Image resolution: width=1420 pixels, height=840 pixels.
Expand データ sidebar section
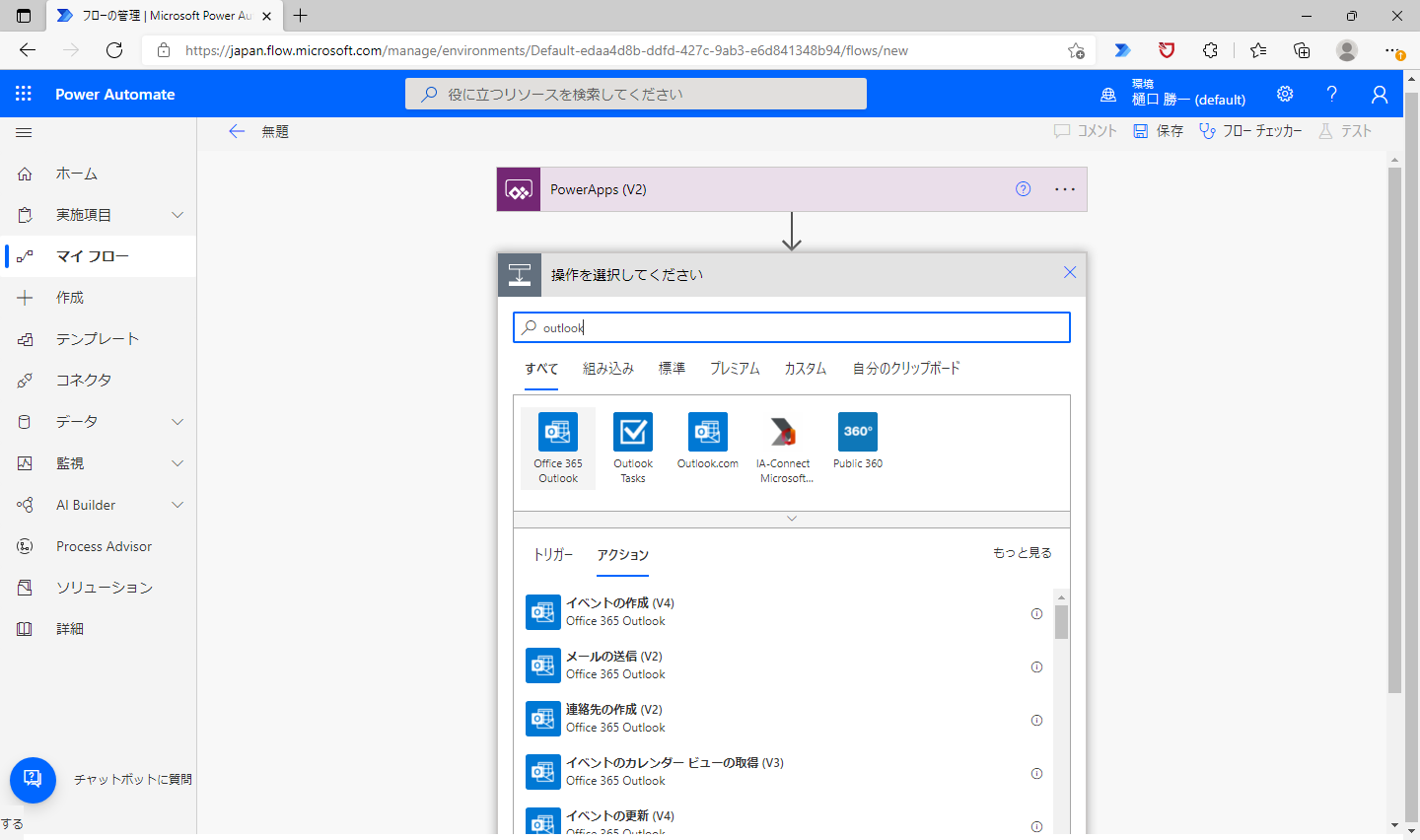177,422
